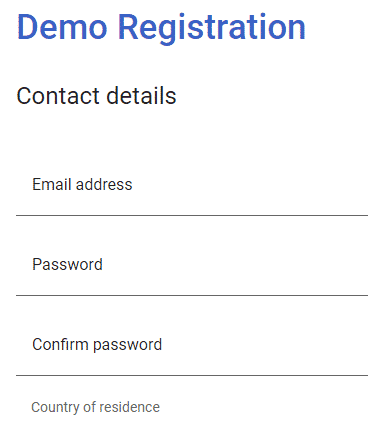Click the Confirm password label text

click(x=97, y=345)
